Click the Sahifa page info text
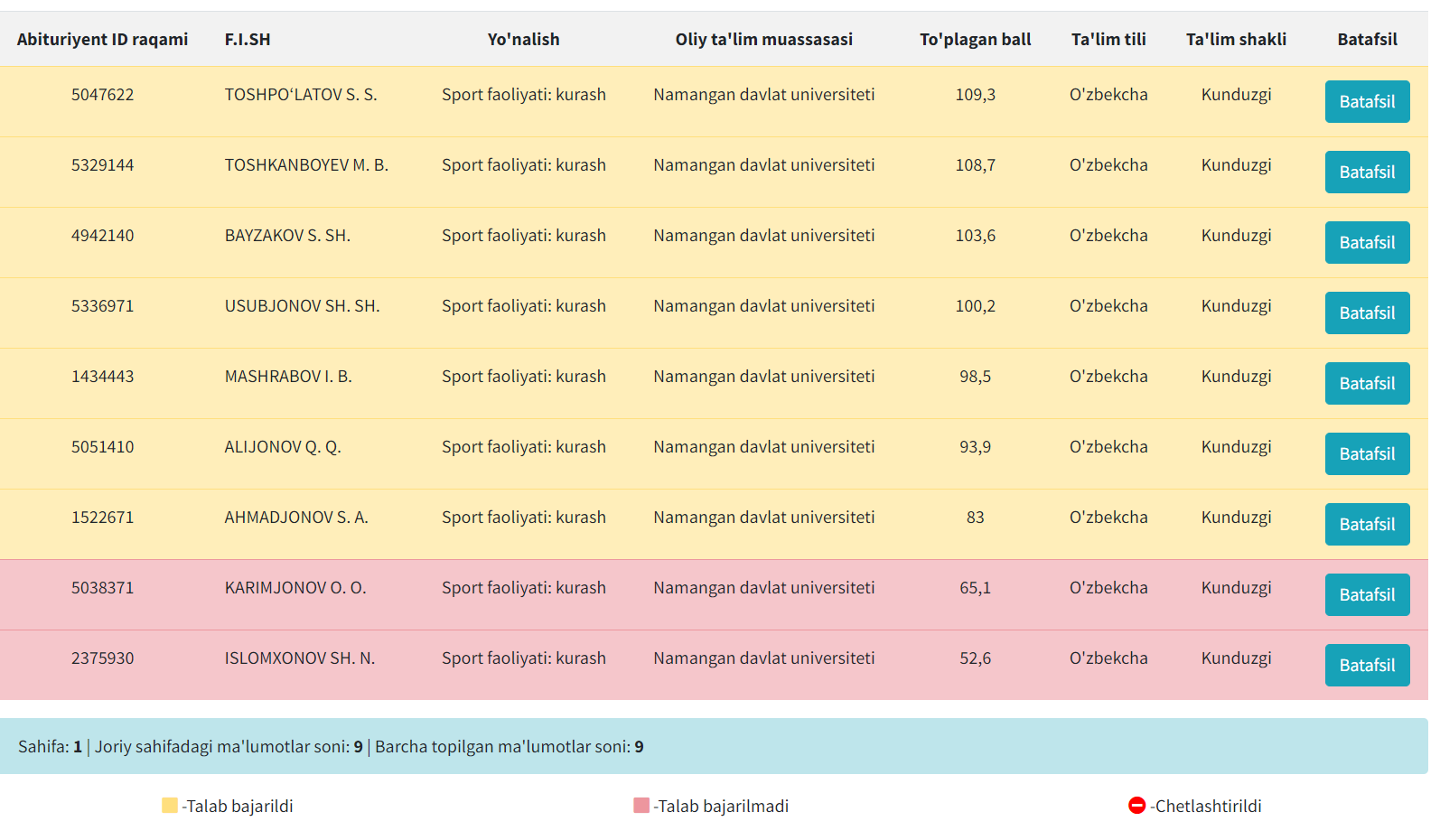1440x840 pixels. pos(50,747)
